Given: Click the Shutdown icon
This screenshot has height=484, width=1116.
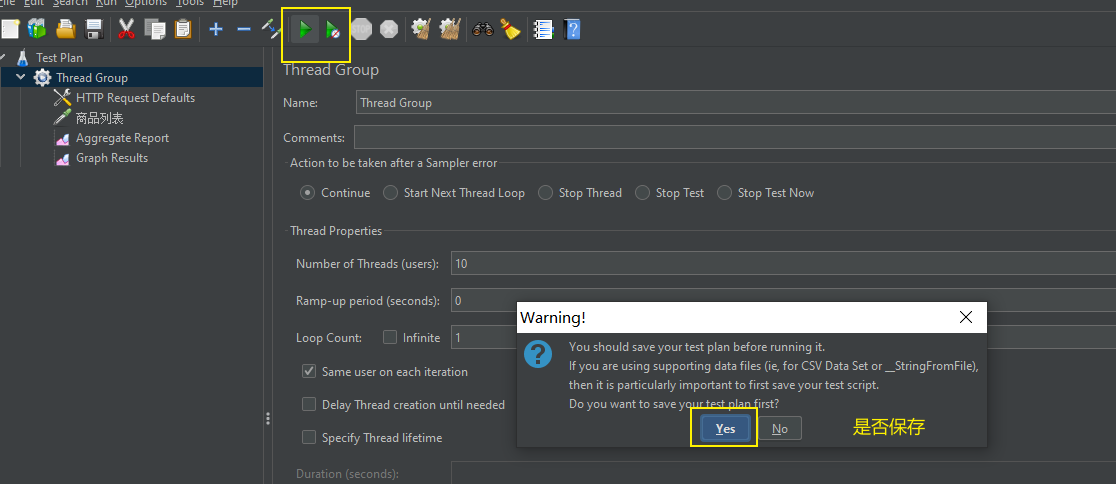Looking at the screenshot, I should click(x=389, y=29).
